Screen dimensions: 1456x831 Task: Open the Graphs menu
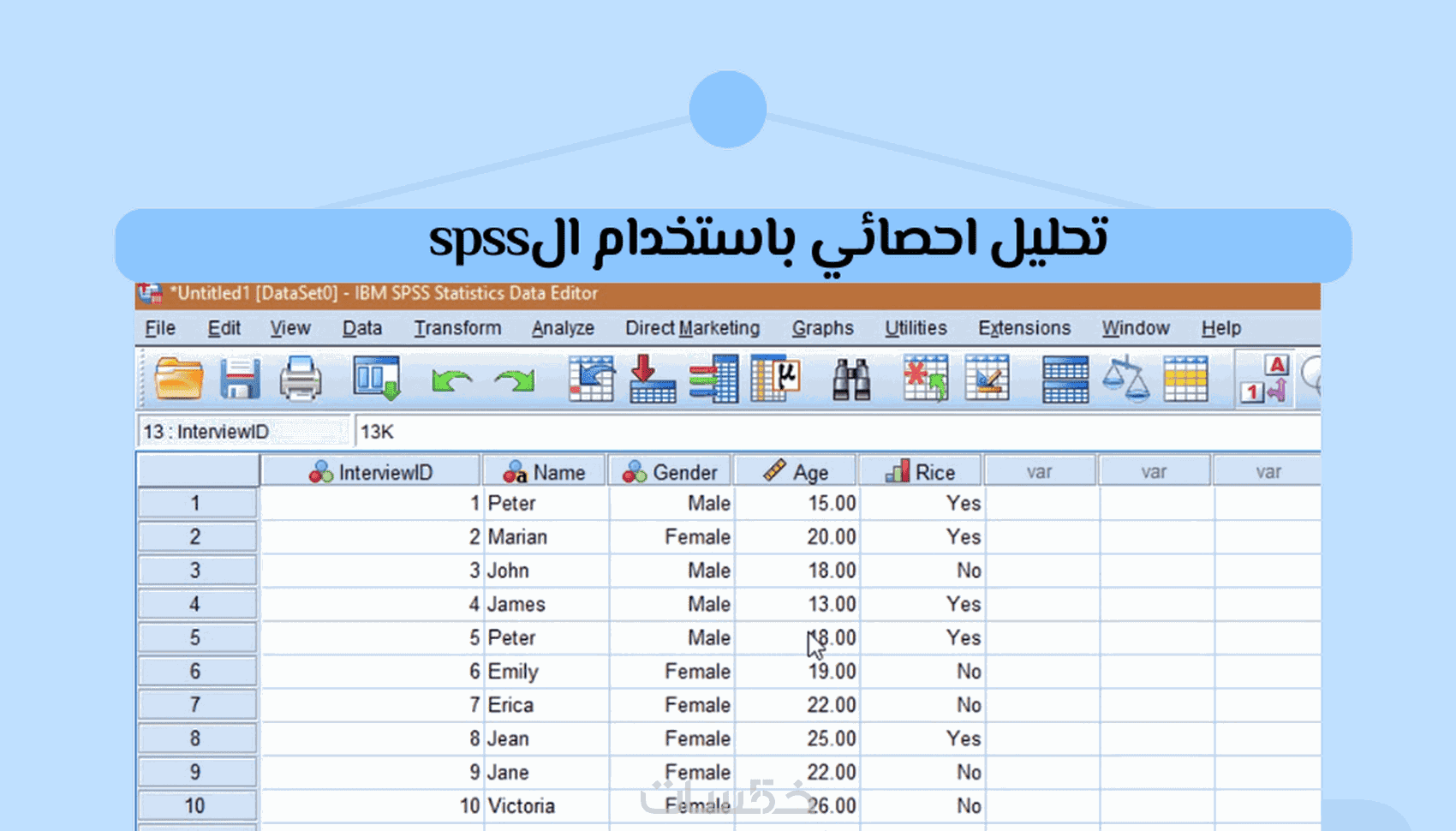click(823, 328)
